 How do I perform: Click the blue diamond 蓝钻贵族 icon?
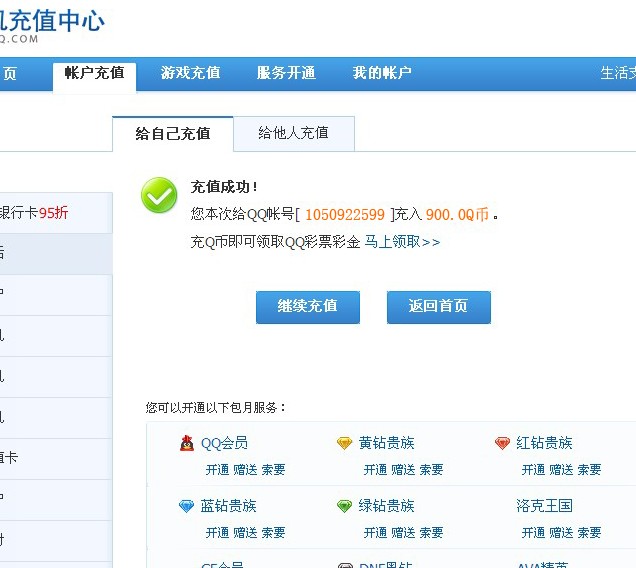coord(187,506)
